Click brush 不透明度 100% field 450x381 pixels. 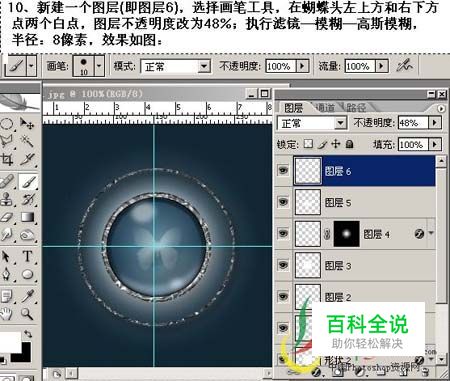(x=281, y=66)
